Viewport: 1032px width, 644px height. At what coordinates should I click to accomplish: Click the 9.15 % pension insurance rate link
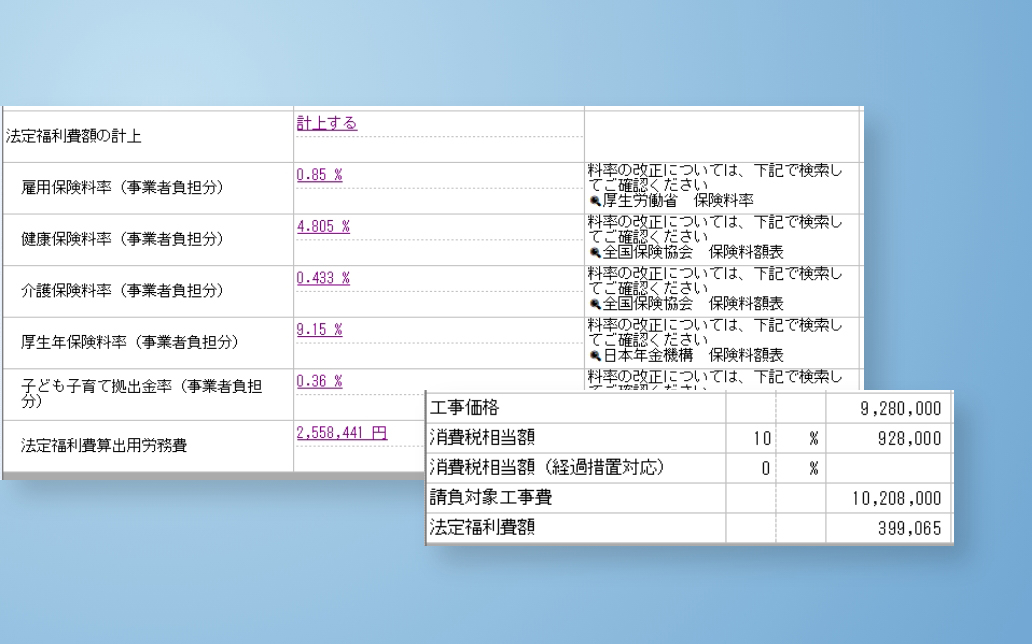319,329
